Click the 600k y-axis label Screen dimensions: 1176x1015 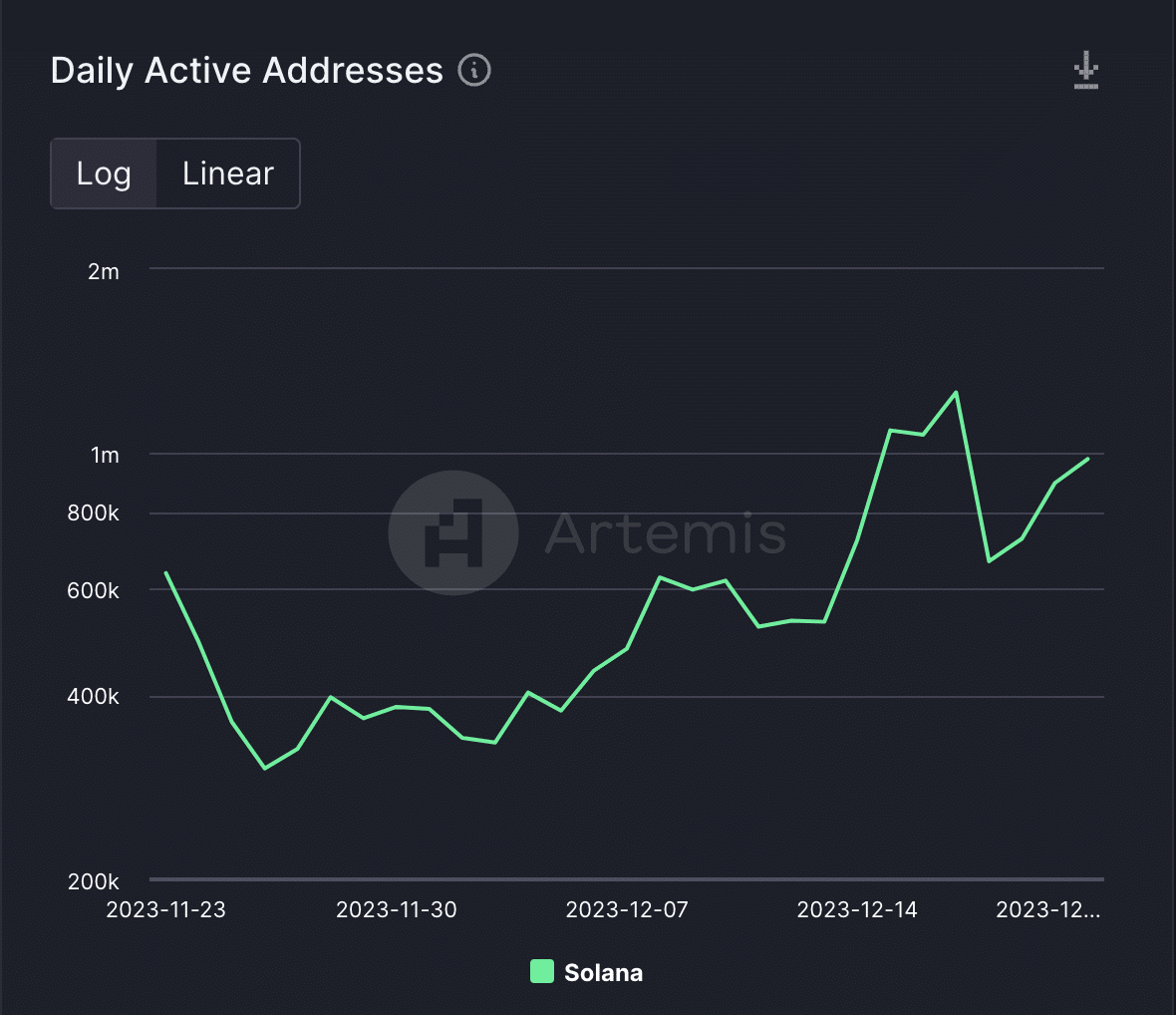(93, 590)
